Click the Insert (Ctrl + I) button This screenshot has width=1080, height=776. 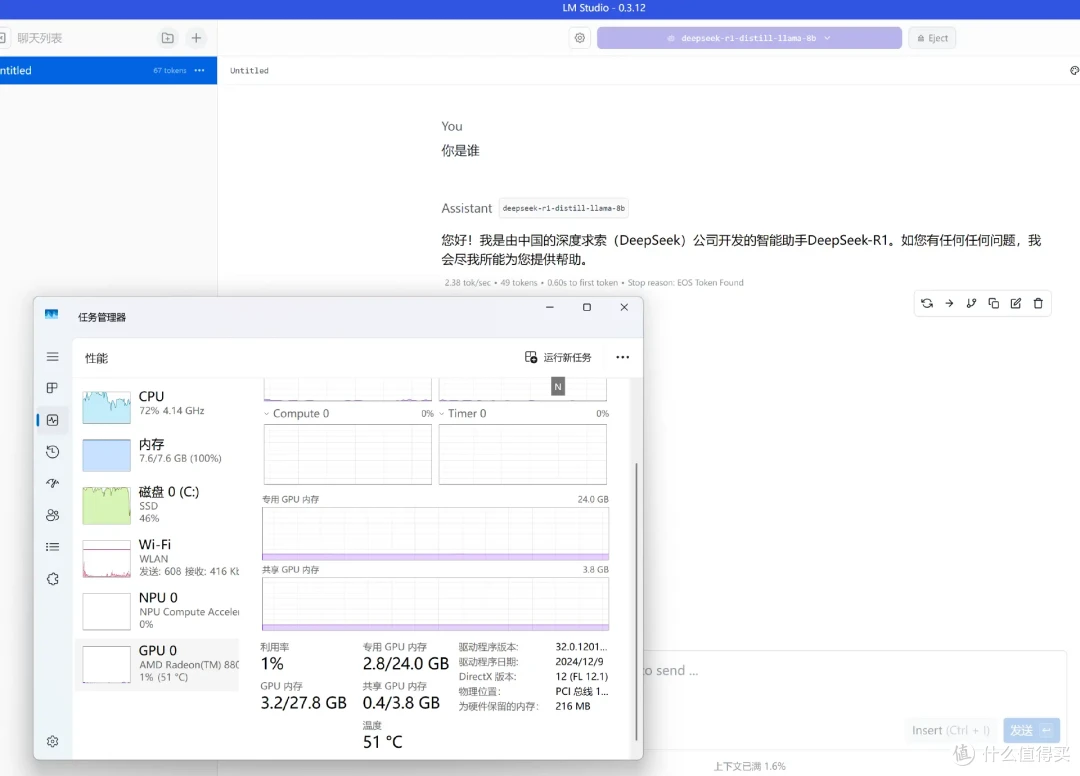point(951,730)
